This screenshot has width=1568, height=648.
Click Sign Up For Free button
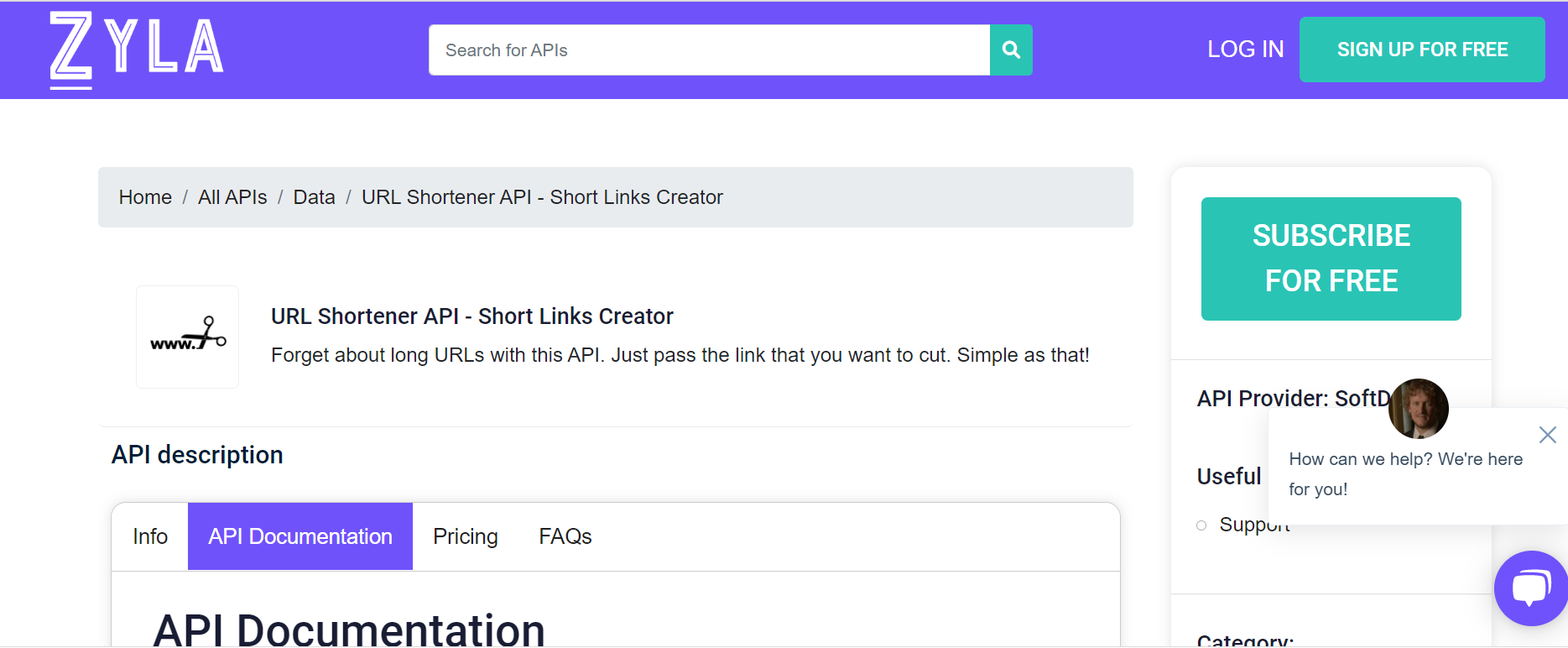tap(1422, 50)
